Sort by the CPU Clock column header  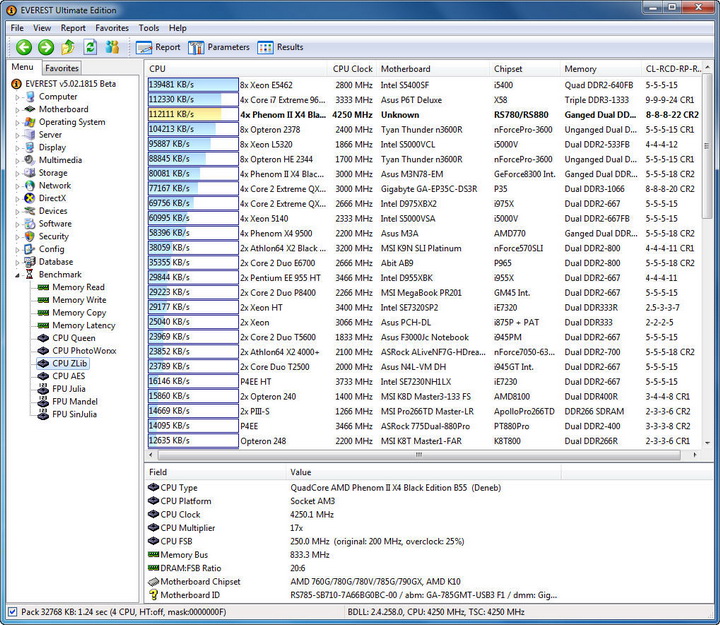[352, 69]
